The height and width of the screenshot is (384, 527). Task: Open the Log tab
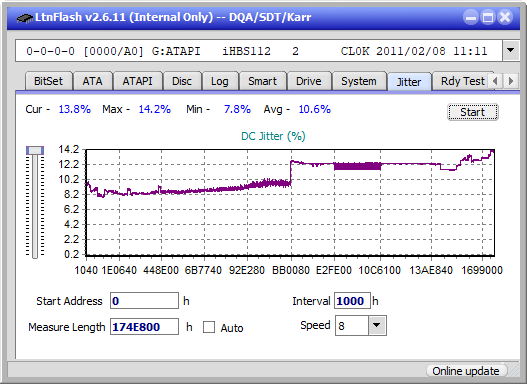(x=219, y=81)
